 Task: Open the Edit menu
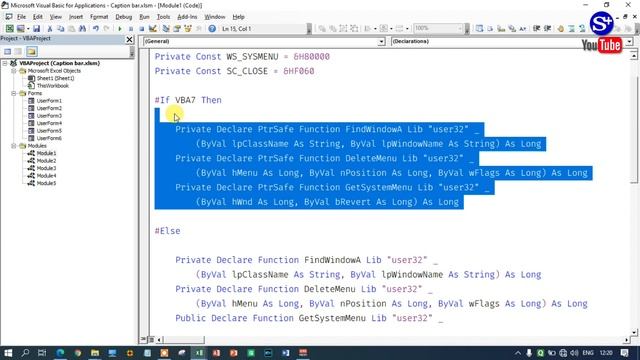pyautogui.click(x=38, y=17)
